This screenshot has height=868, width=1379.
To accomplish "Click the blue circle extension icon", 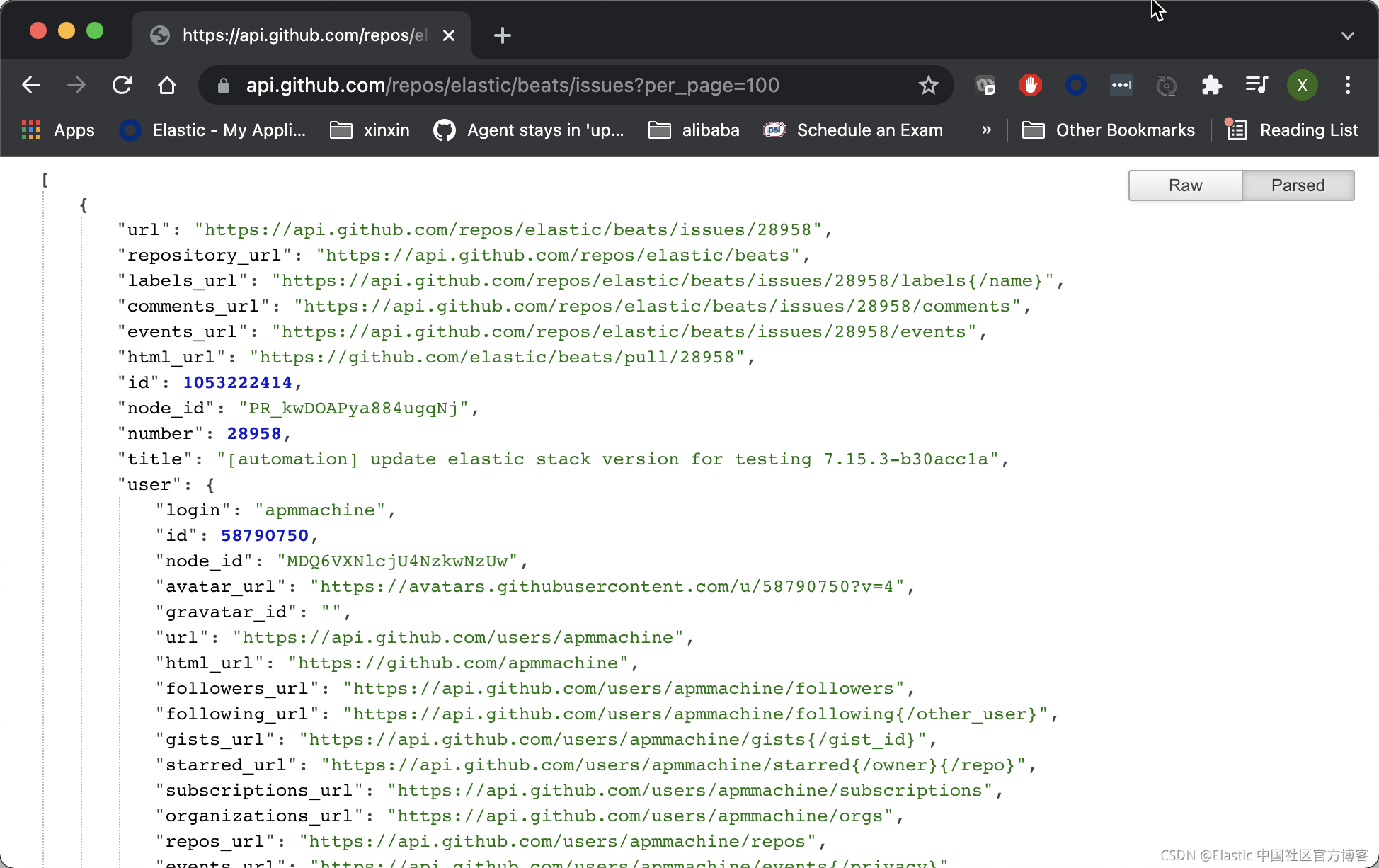I will pyautogui.click(x=1076, y=85).
